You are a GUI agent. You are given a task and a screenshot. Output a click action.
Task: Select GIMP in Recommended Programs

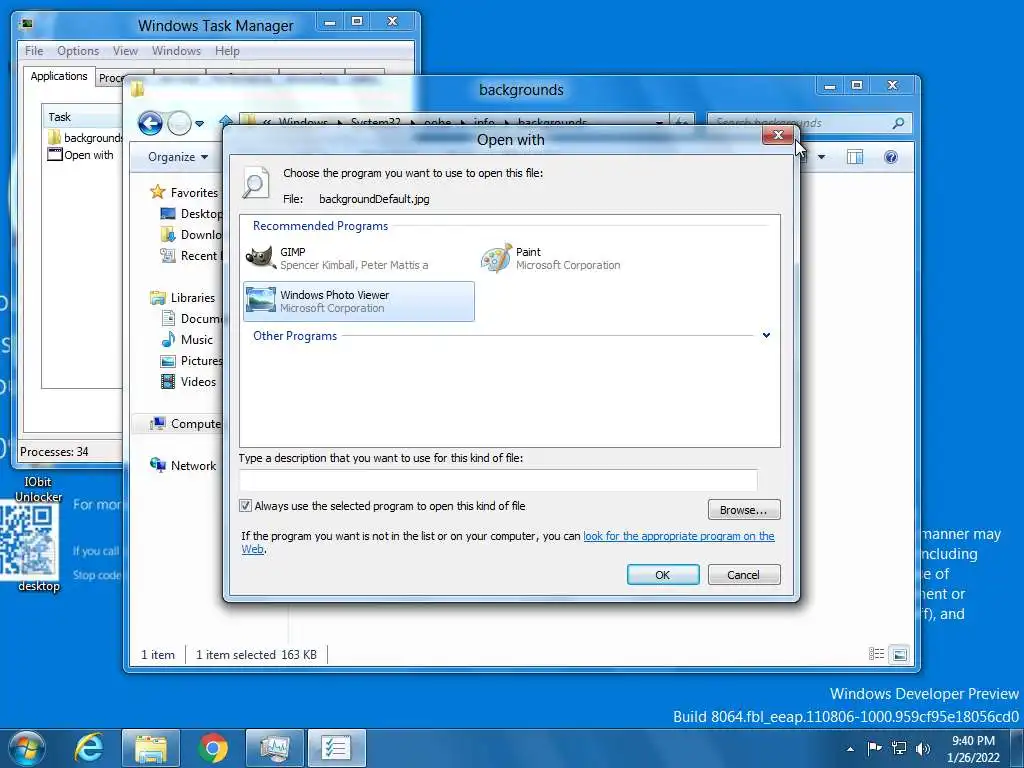[x=358, y=259]
